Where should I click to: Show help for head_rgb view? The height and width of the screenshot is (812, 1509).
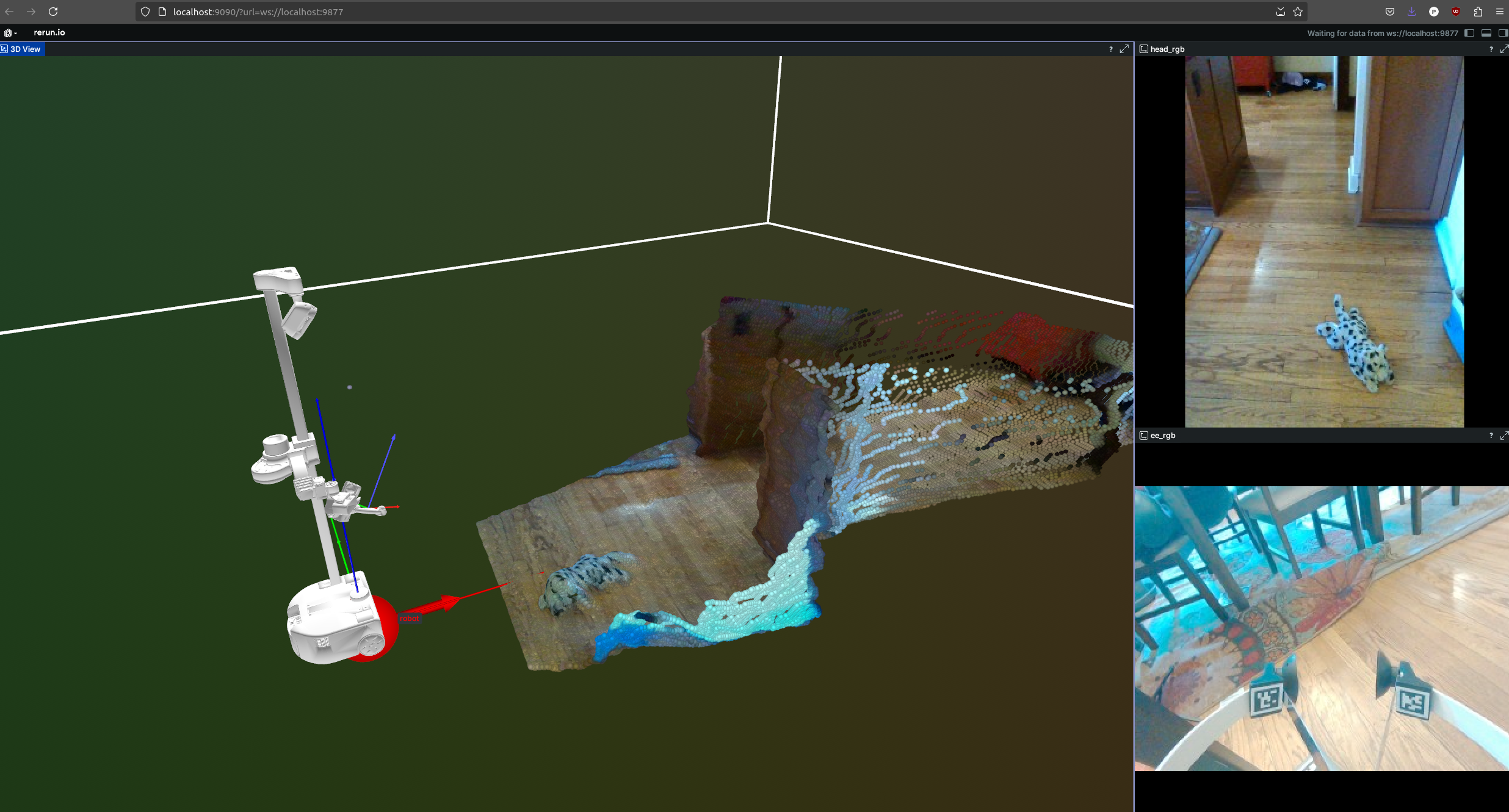point(1491,49)
